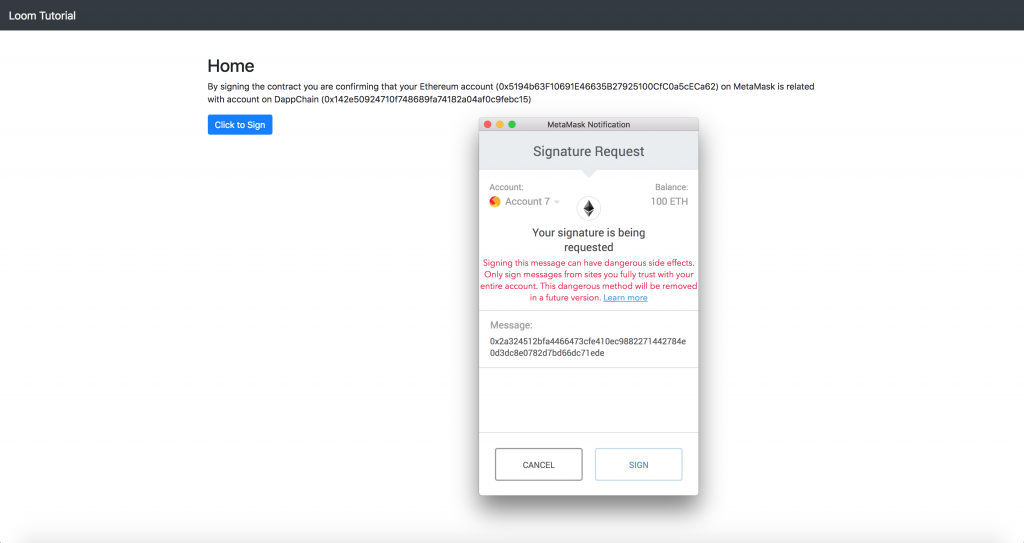
Task: Minimize the MetaMask Notification window
Action: pyautogui.click(x=500, y=124)
